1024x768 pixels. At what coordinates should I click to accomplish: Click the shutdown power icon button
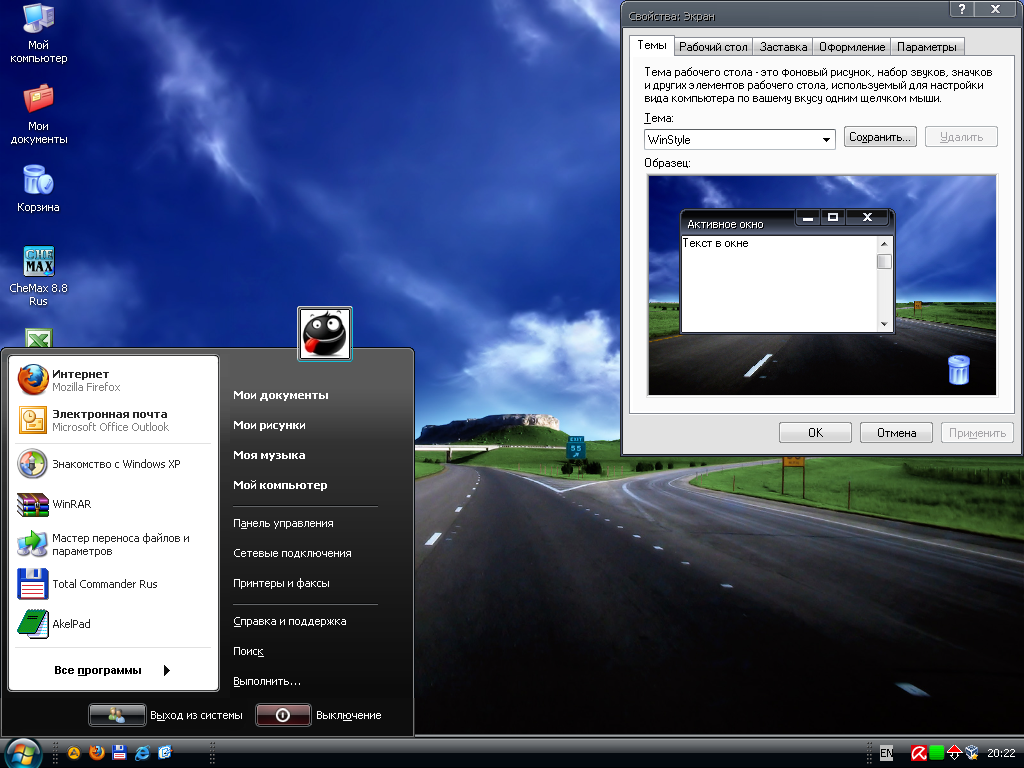pyautogui.click(x=283, y=715)
